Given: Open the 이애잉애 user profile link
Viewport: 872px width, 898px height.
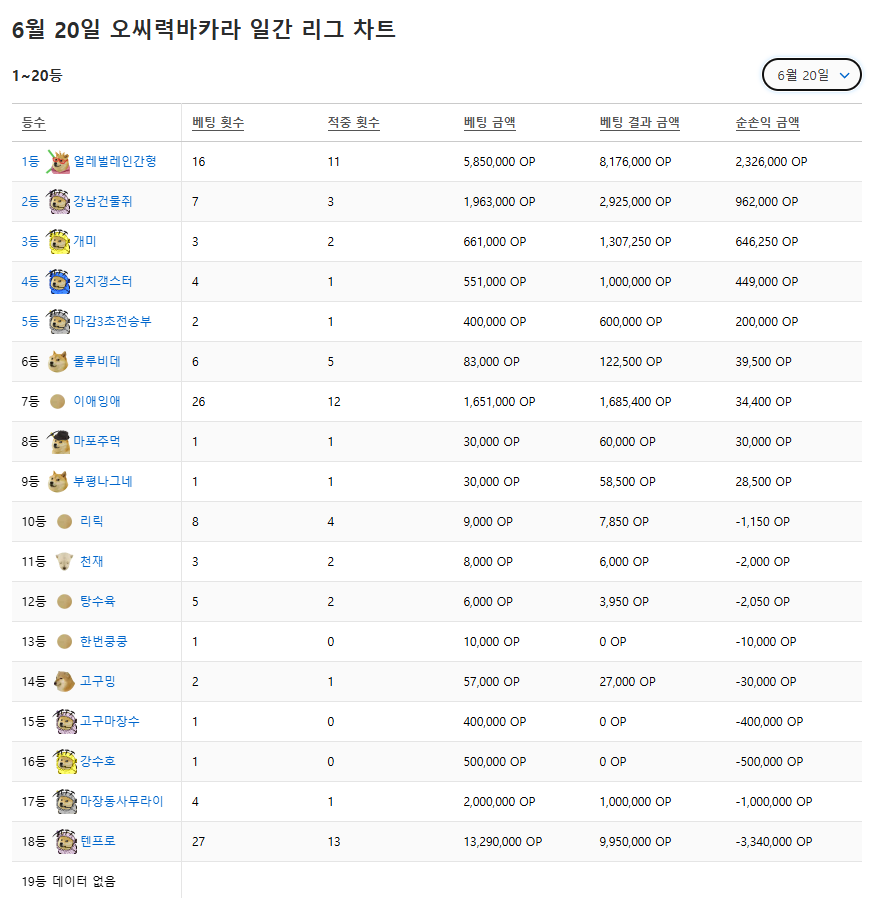Looking at the screenshot, I should 97,401.
